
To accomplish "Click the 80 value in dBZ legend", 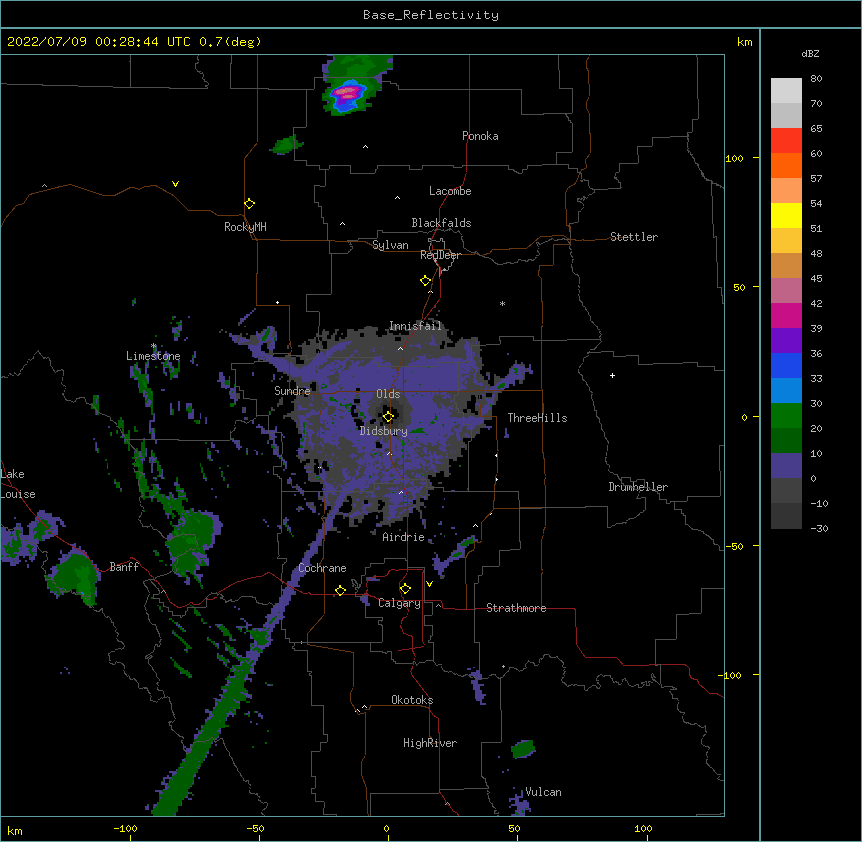I will coord(816,79).
